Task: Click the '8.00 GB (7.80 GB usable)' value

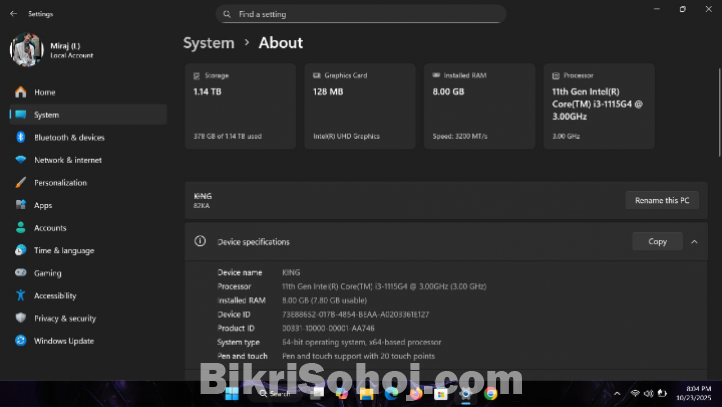Action: pos(325,300)
